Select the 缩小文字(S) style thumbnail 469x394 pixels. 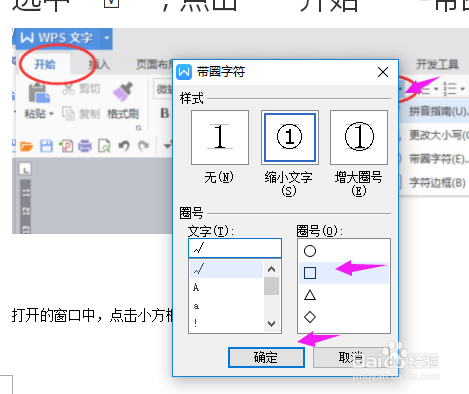289,137
